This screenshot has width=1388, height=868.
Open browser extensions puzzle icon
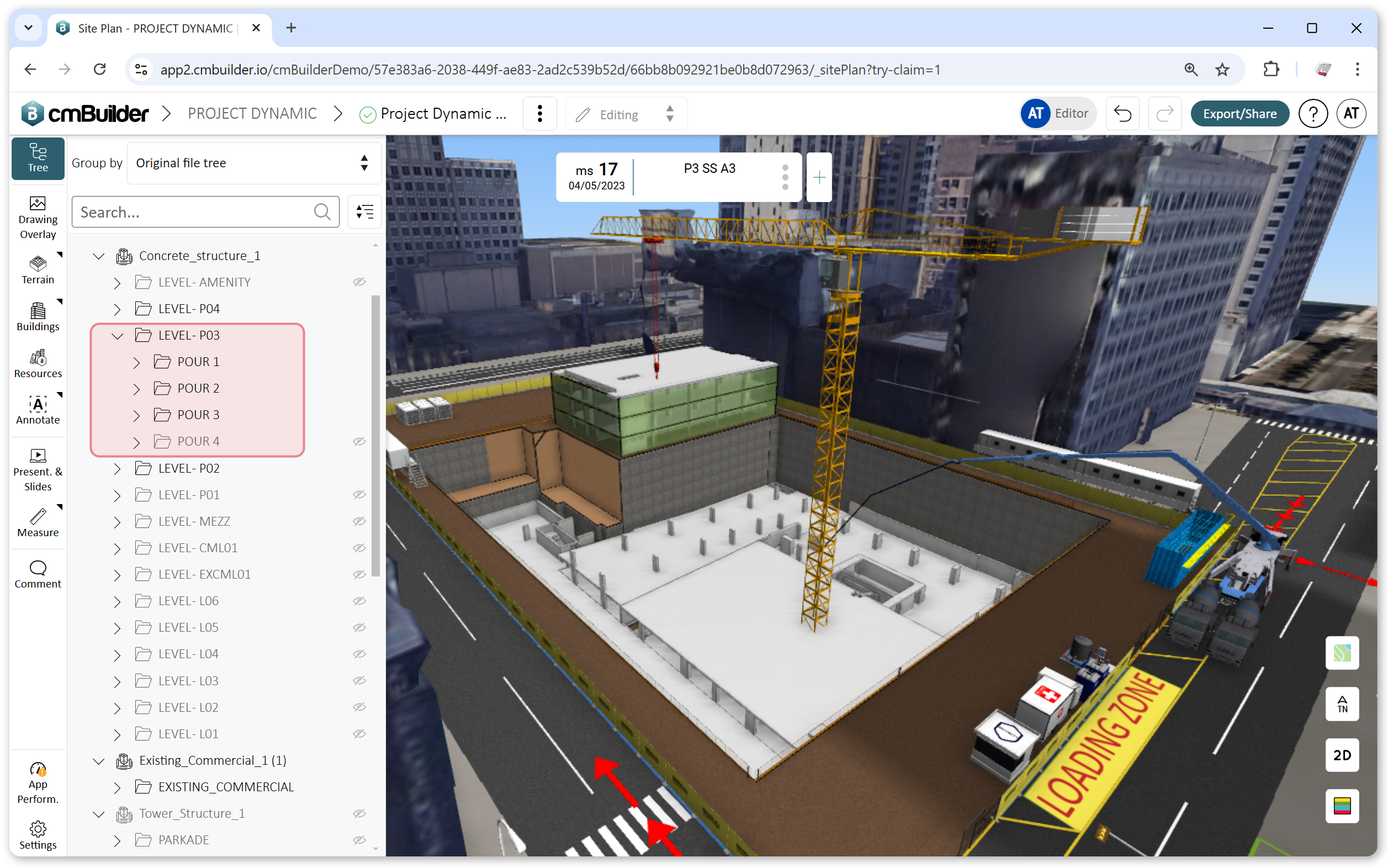coord(1271,70)
